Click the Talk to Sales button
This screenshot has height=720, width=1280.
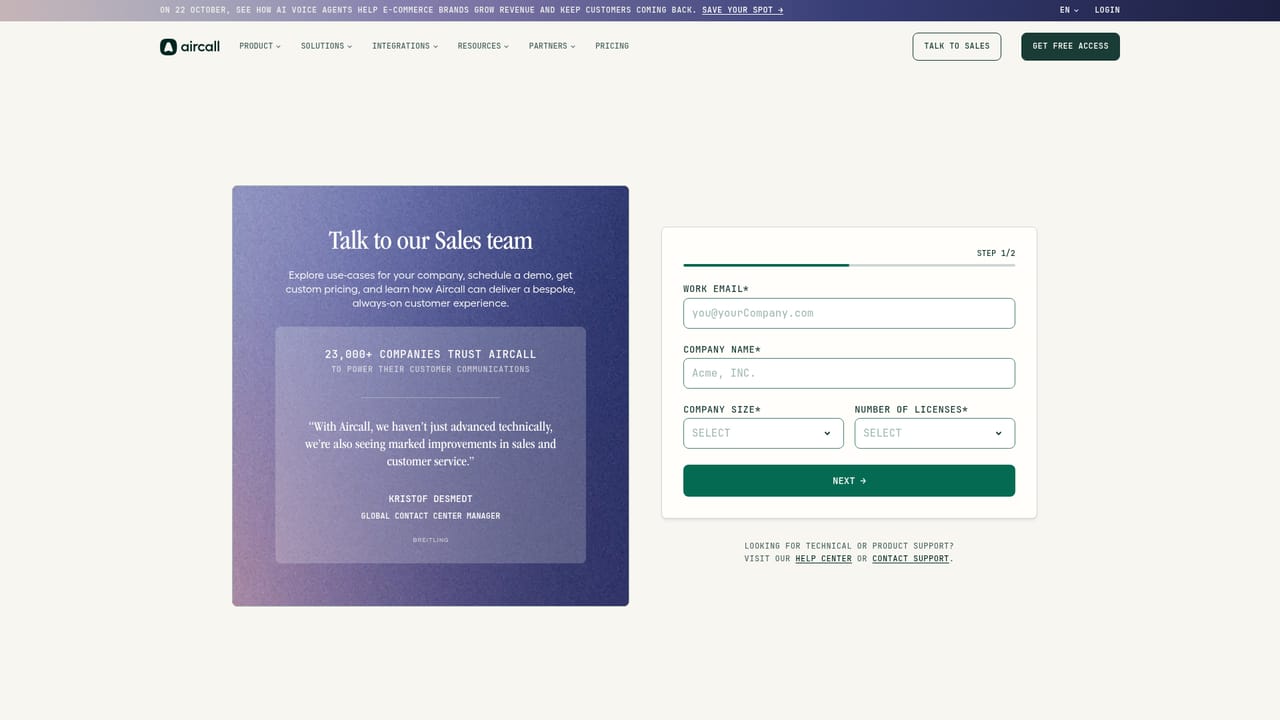point(957,46)
